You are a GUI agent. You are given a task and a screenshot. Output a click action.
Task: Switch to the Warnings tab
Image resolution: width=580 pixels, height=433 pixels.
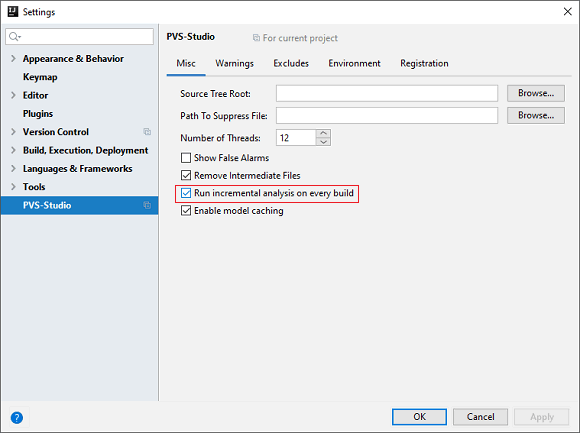click(x=235, y=64)
